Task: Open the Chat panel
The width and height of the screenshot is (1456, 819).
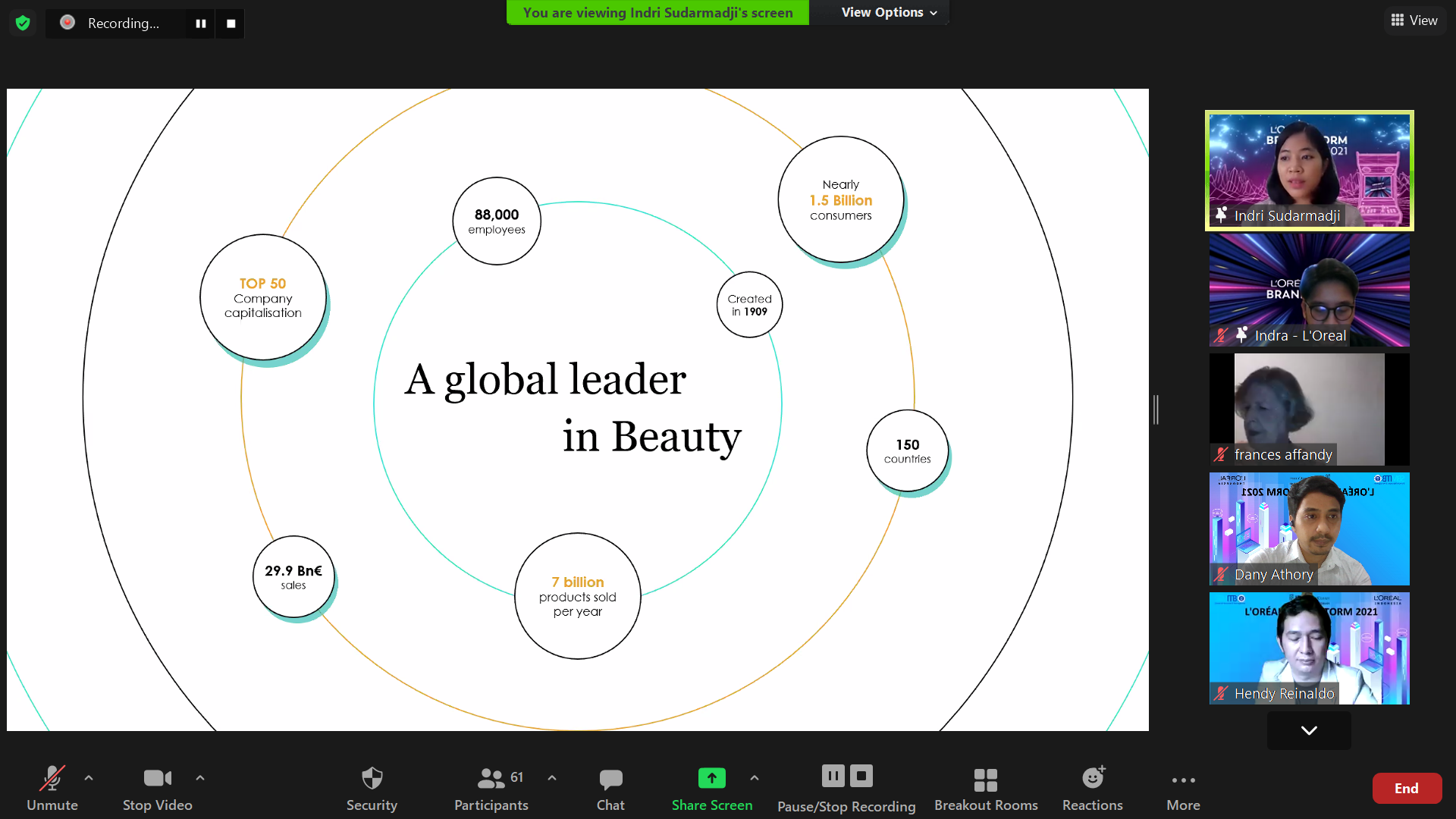Action: pyautogui.click(x=610, y=789)
